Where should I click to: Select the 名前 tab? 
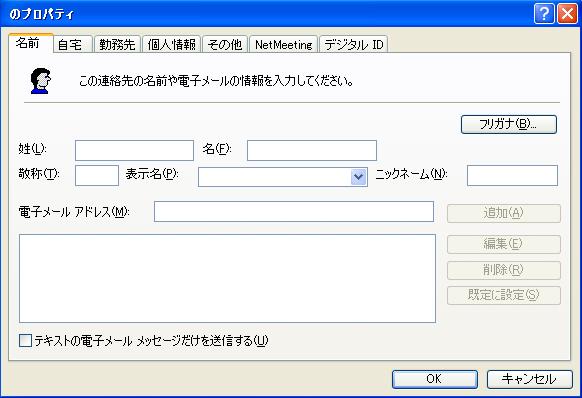coord(31,43)
